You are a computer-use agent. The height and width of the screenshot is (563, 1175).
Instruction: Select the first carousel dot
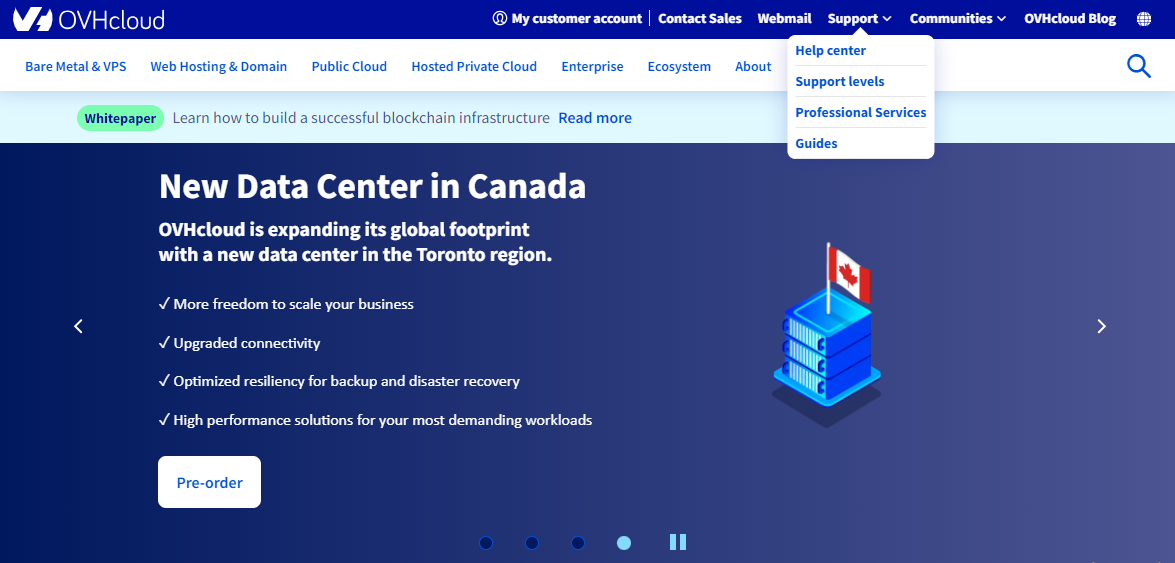(486, 543)
